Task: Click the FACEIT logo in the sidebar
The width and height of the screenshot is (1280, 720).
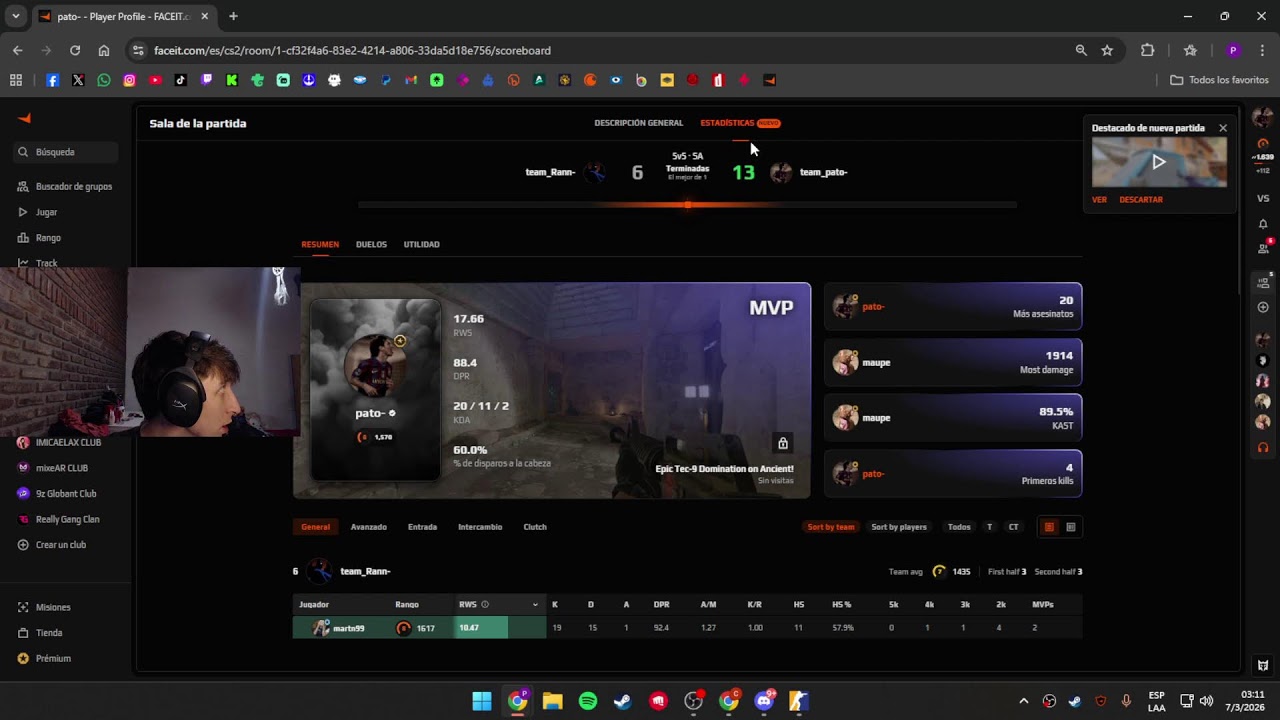Action: 25,118
